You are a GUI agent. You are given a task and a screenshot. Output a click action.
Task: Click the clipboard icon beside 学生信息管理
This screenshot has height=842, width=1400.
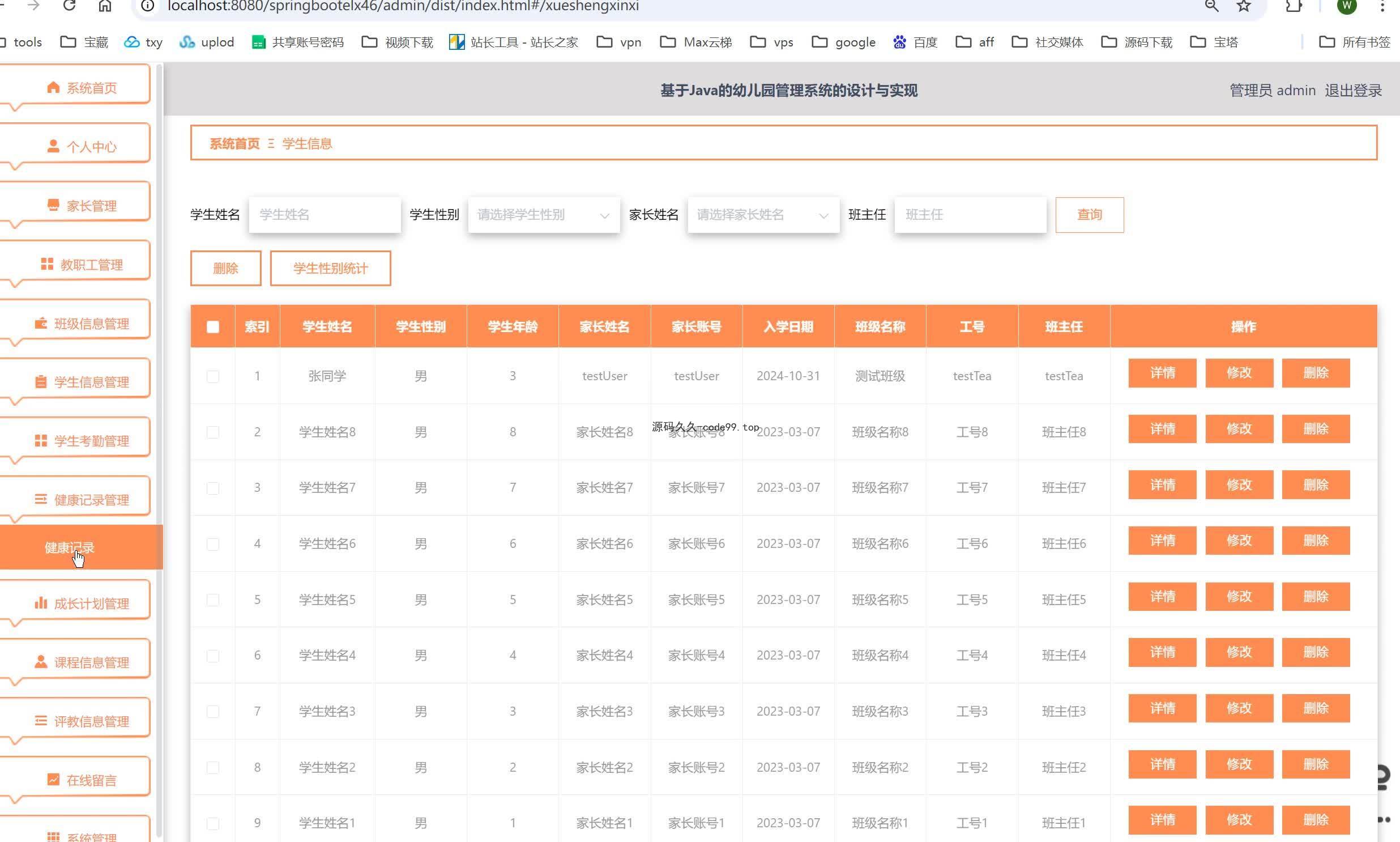(41, 382)
